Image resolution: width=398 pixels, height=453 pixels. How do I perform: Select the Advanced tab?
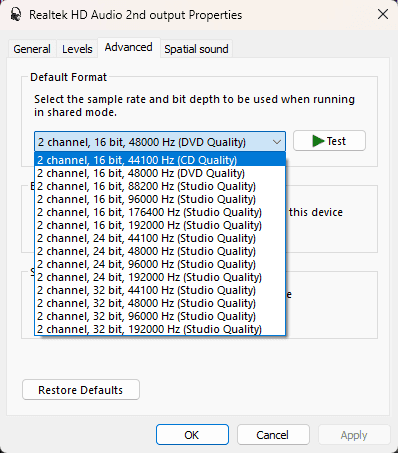(129, 47)
